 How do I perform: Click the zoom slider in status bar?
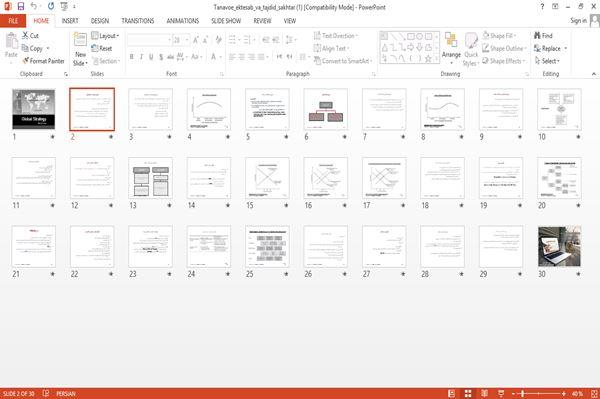coord(538,394)
